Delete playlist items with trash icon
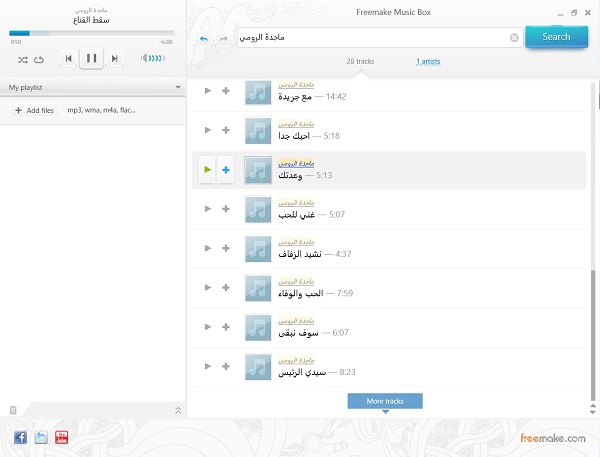The width and height of the screenshot is (600, 457). (x=13, y=410)
